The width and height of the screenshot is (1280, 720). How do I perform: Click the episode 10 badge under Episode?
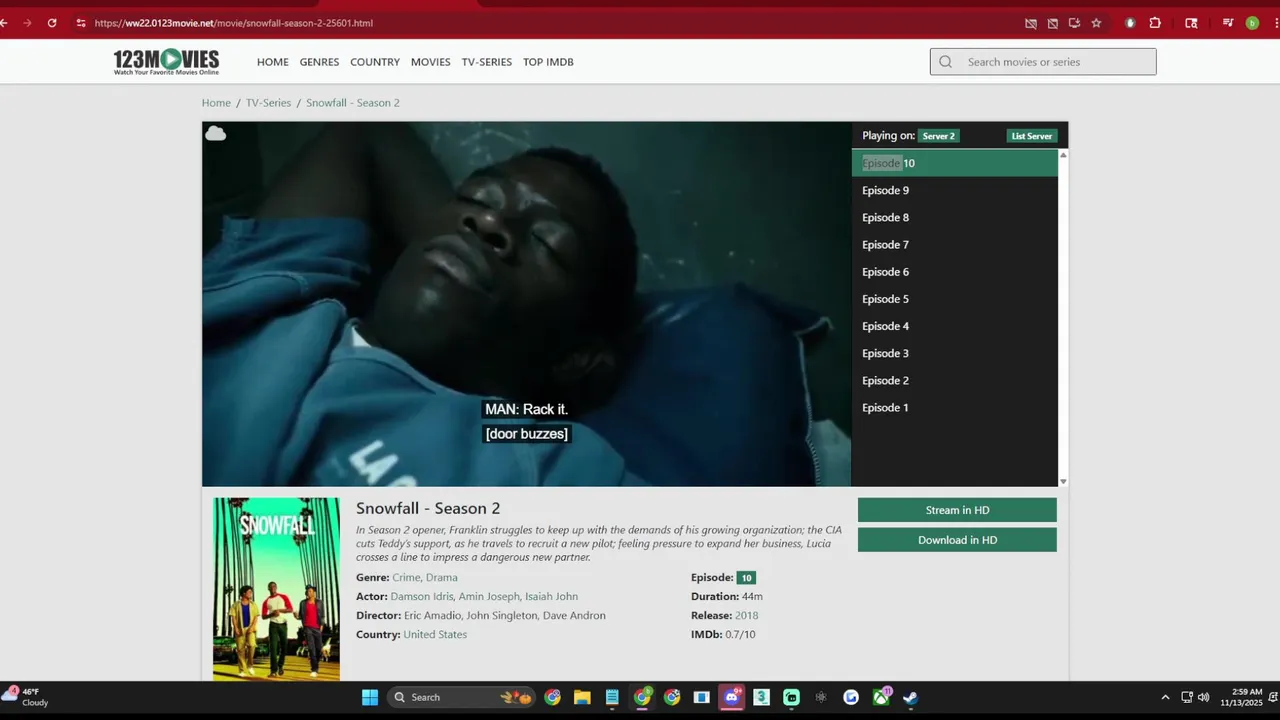(x=746, y=577)
